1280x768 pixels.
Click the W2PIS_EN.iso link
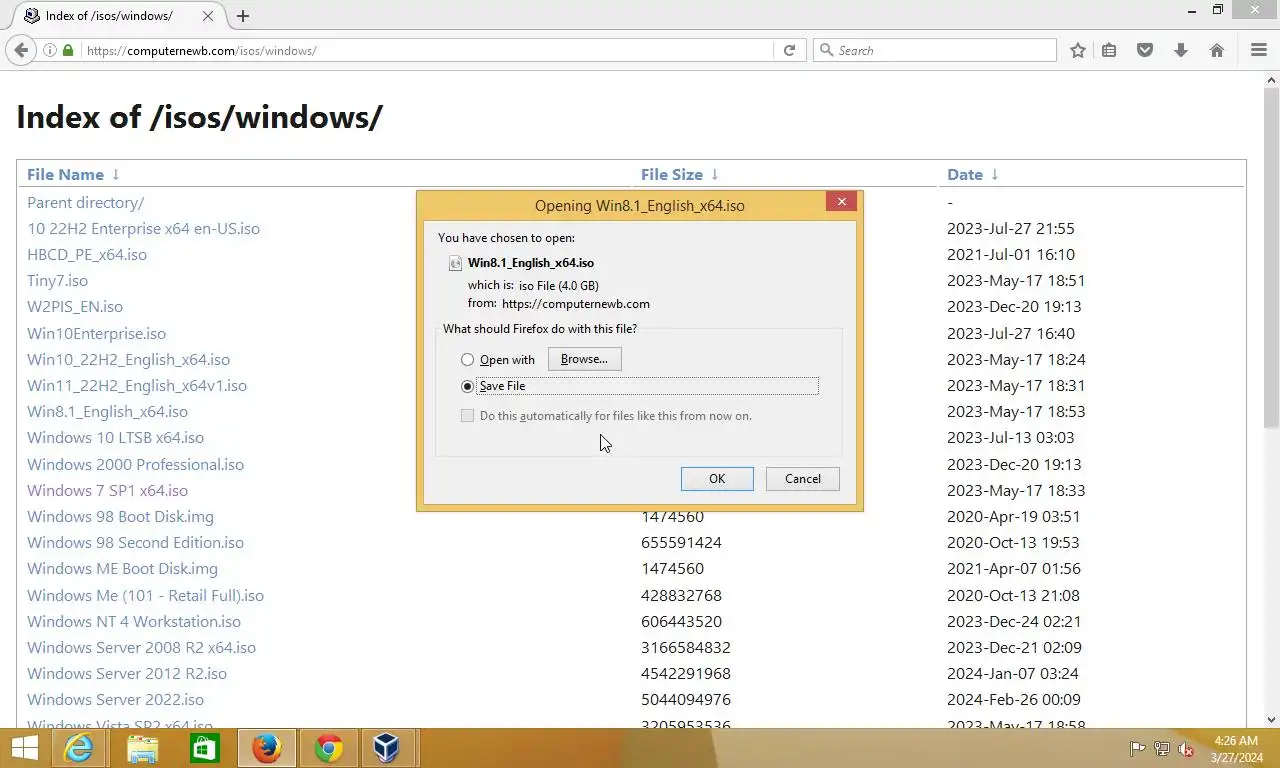75,306
